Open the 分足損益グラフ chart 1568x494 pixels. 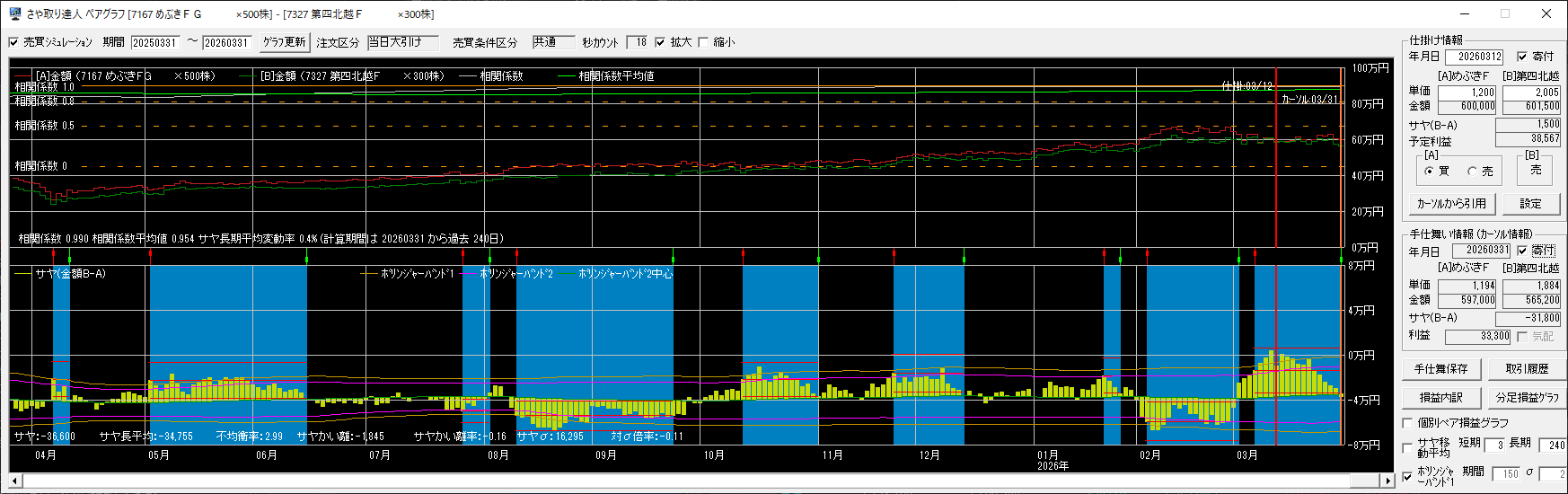(x=1526, y=397)
